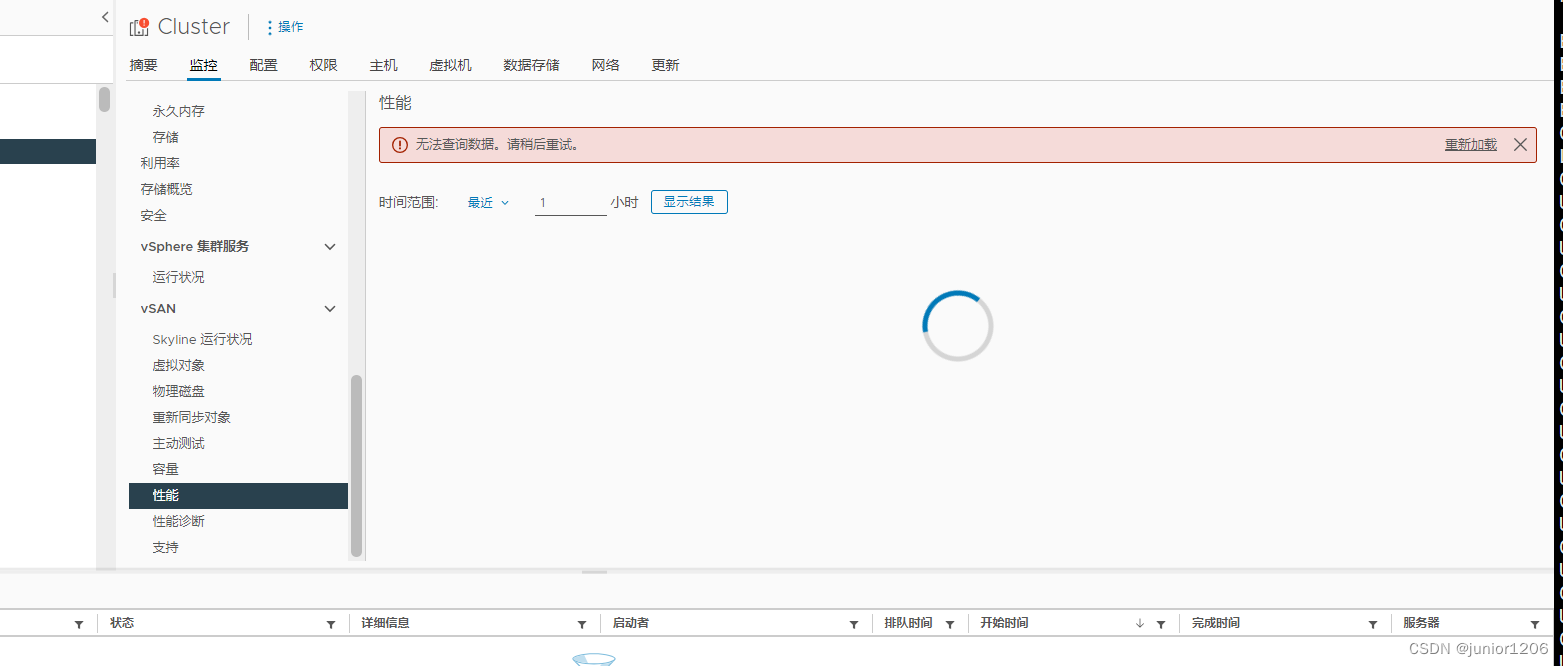Switch to the 虚拟机 tab

[450, 65]
